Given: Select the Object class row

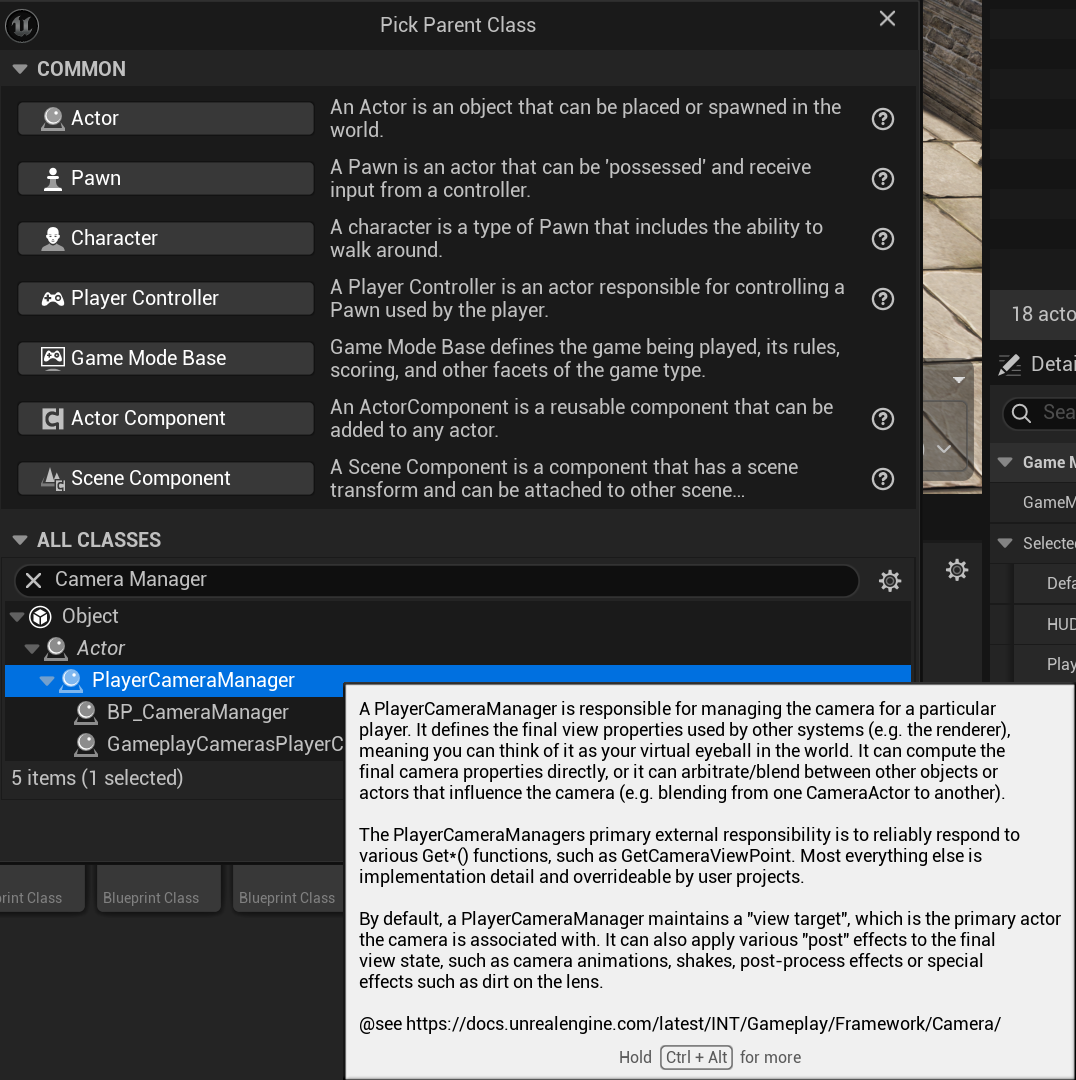Looking at the screenshot, I should (x=457, y=616).
